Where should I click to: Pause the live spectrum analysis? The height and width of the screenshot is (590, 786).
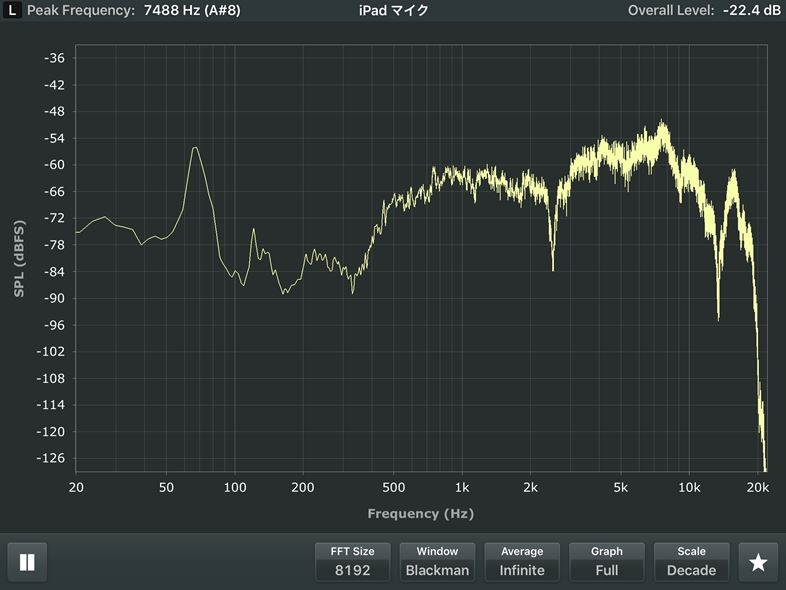[27, 562]
